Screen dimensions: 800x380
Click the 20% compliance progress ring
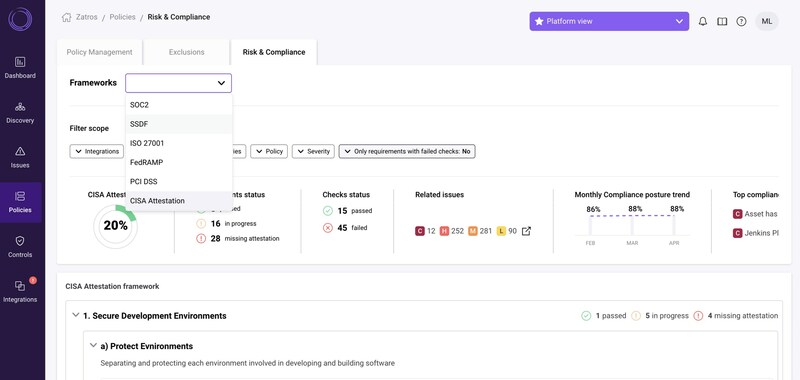(116, 226)
